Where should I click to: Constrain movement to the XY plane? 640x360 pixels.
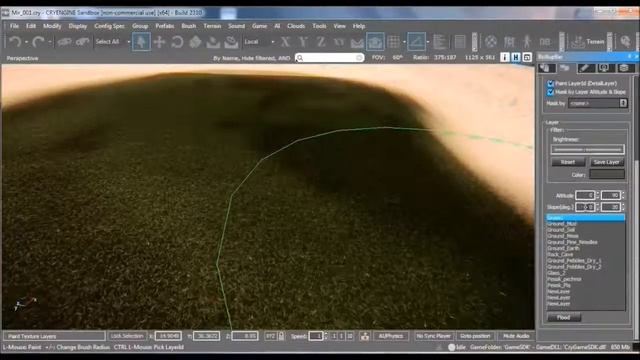click(339, 42)
